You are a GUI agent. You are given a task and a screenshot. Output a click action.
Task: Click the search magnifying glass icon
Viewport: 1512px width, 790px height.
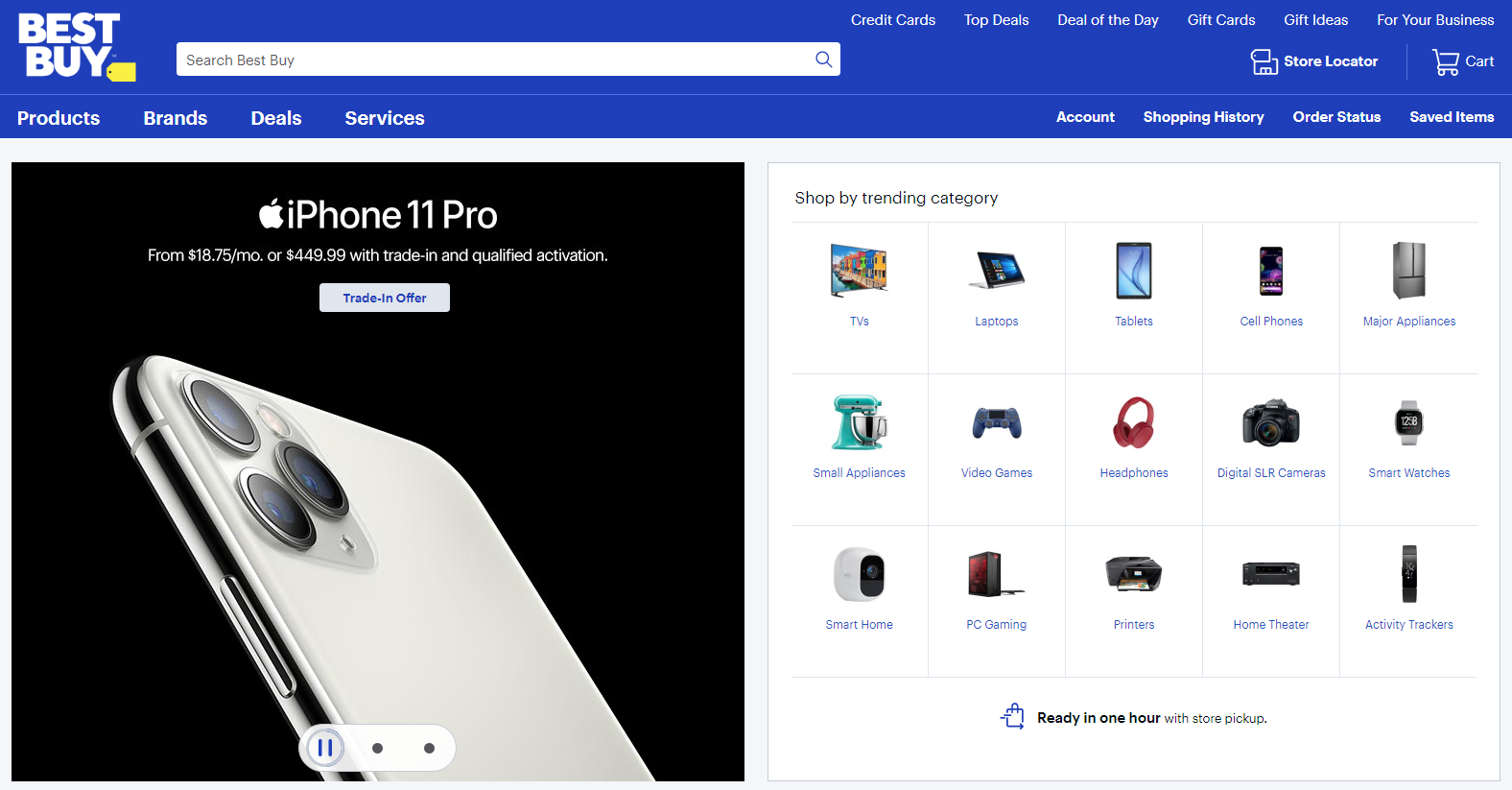pyautogui.click(x=823, y=60)
